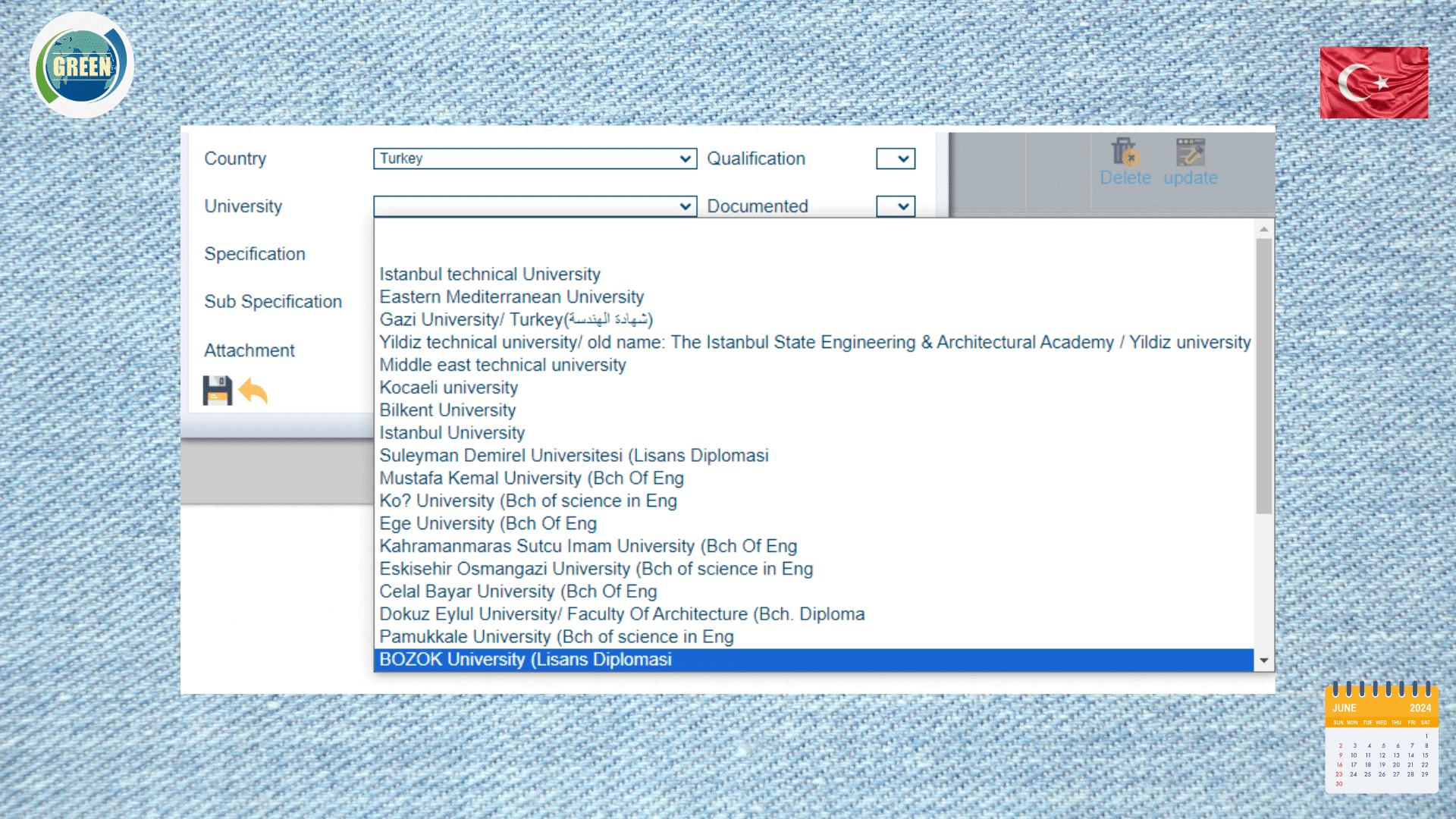1456x819 pixels.
Task: Collapse the University dropdown arrow
Action: pos(685,206)
